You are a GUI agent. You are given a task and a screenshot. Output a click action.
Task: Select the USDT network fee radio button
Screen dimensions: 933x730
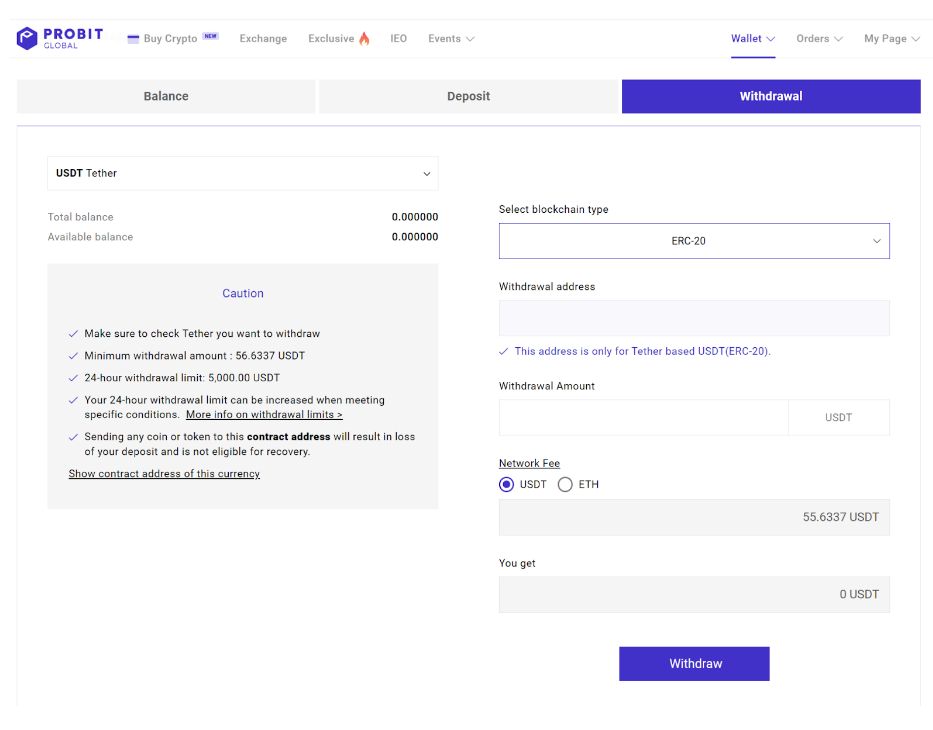(x=506, y=484)
